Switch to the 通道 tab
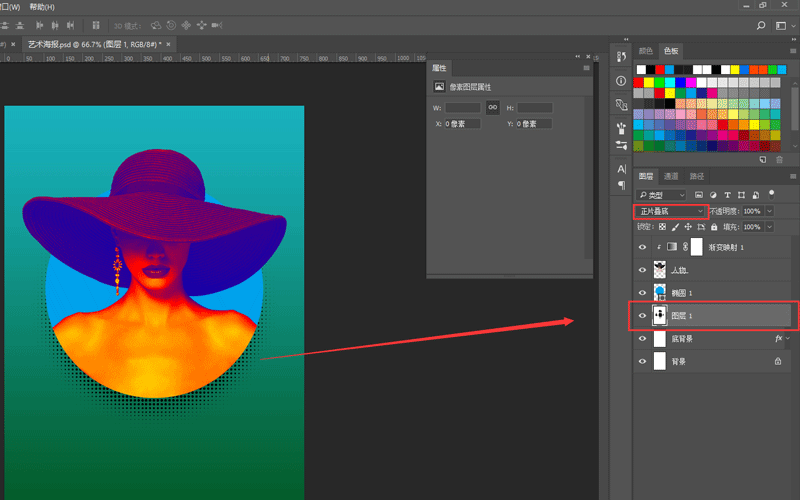Screen dimensions: 800x500 (x=671, y=176)
